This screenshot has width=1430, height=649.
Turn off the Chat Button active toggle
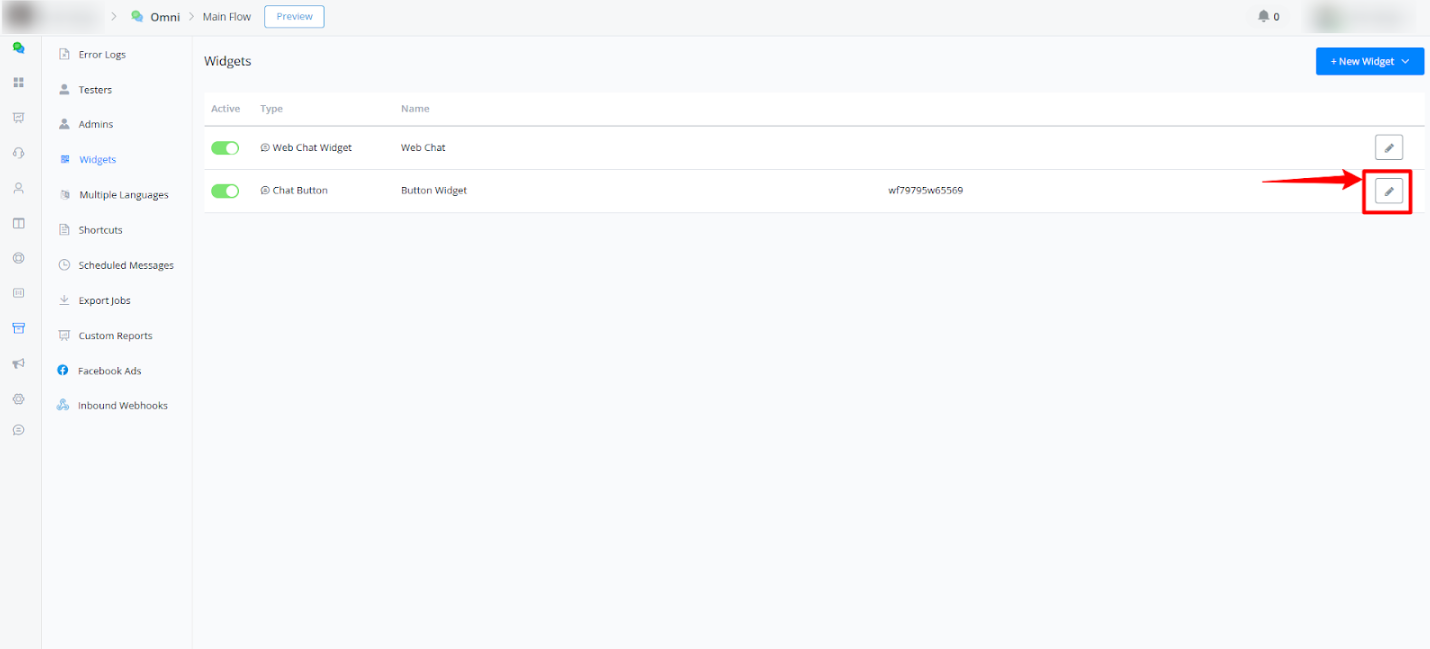pyautogui.click(x=225, y=191)
